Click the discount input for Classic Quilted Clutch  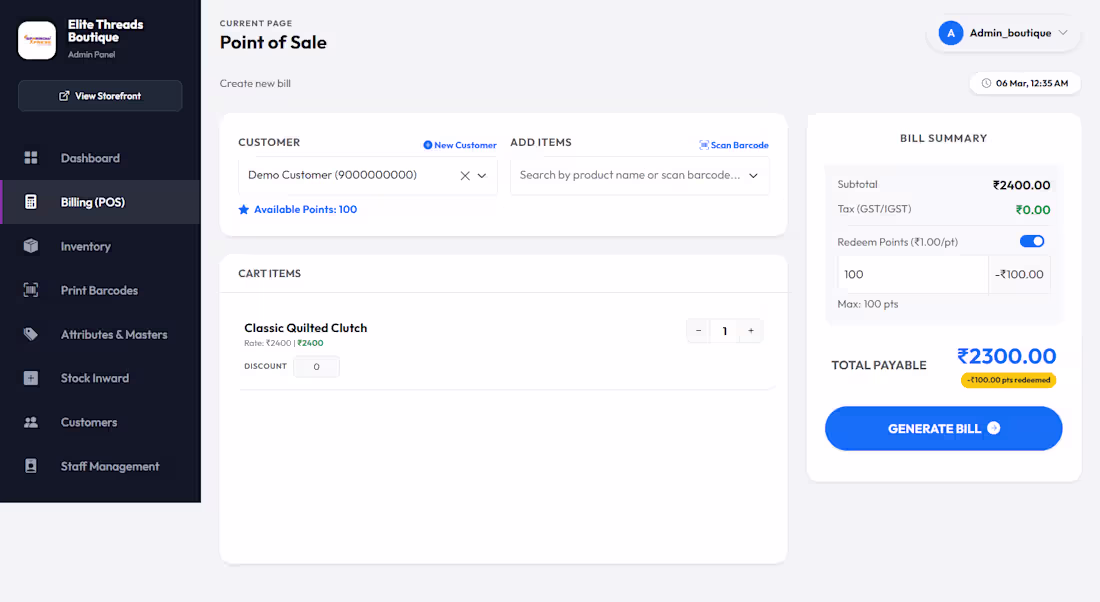(x=316, y=366)
